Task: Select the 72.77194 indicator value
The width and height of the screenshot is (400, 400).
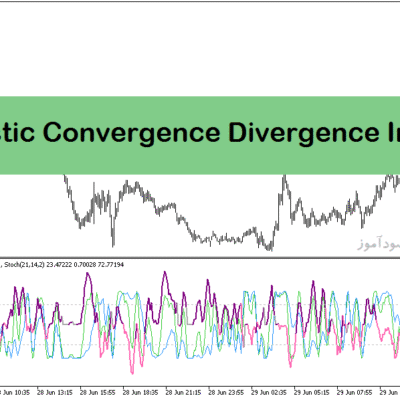Action: (x=111, y=265)
